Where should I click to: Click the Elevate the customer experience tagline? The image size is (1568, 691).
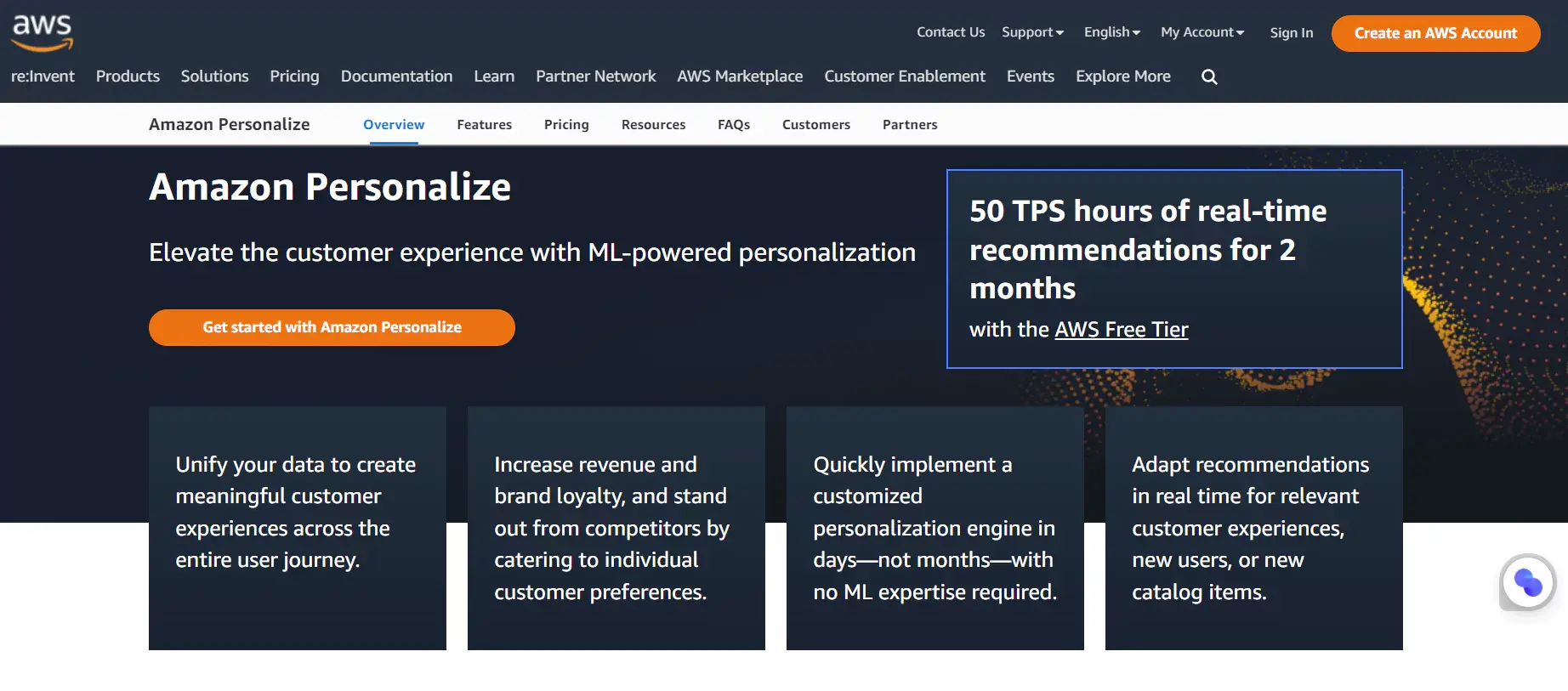coord(532,252)
